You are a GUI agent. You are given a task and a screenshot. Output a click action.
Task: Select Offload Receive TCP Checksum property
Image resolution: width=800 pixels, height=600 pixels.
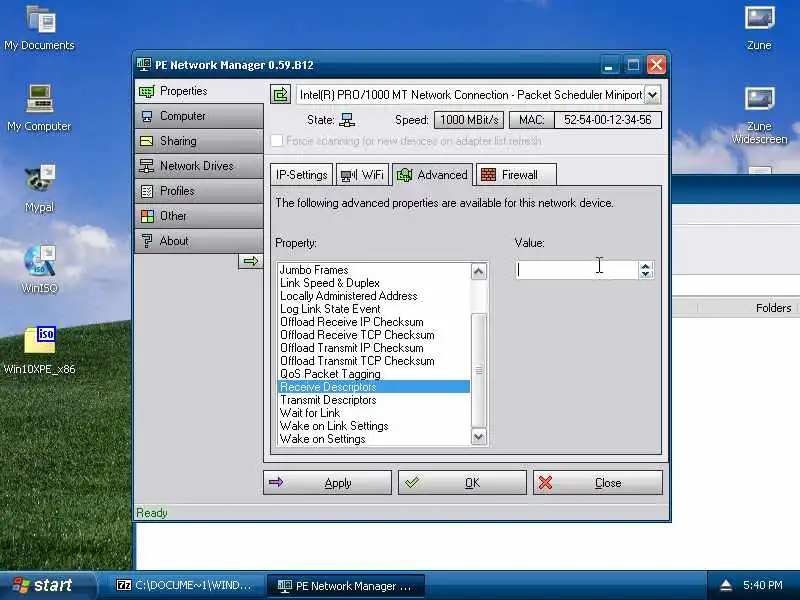pos(373,335)
